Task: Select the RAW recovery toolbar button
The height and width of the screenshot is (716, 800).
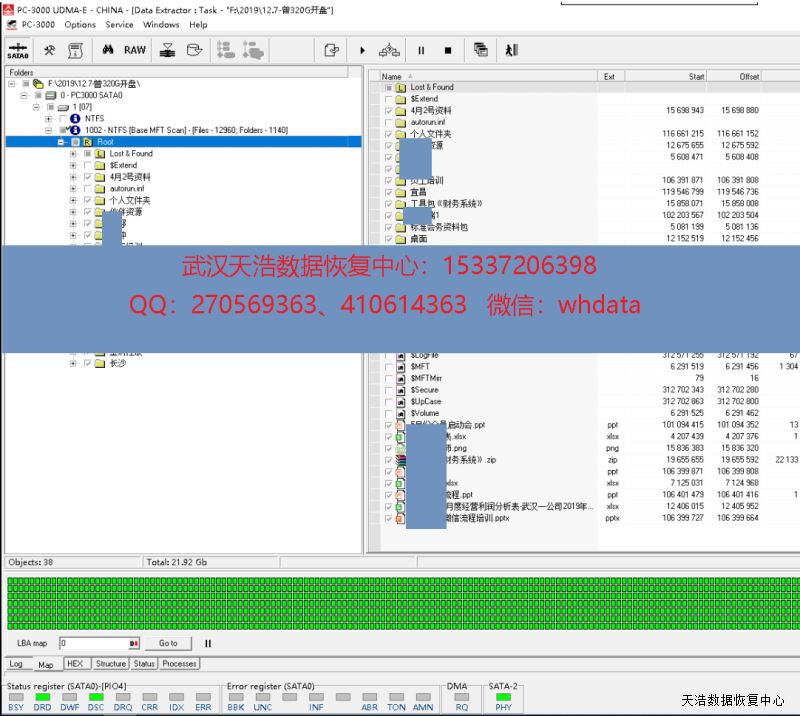Action: point(134,50)
